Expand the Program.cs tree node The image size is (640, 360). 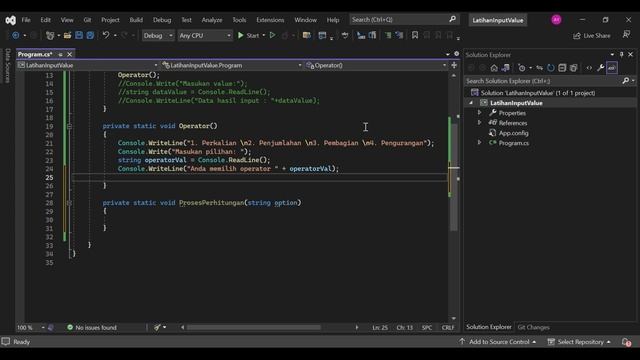coord(480,142)
